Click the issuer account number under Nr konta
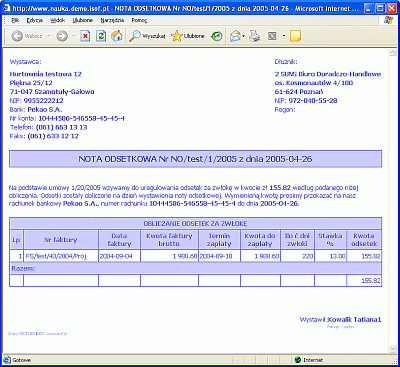Screen dimensions: 400x367 pos(82,118)
